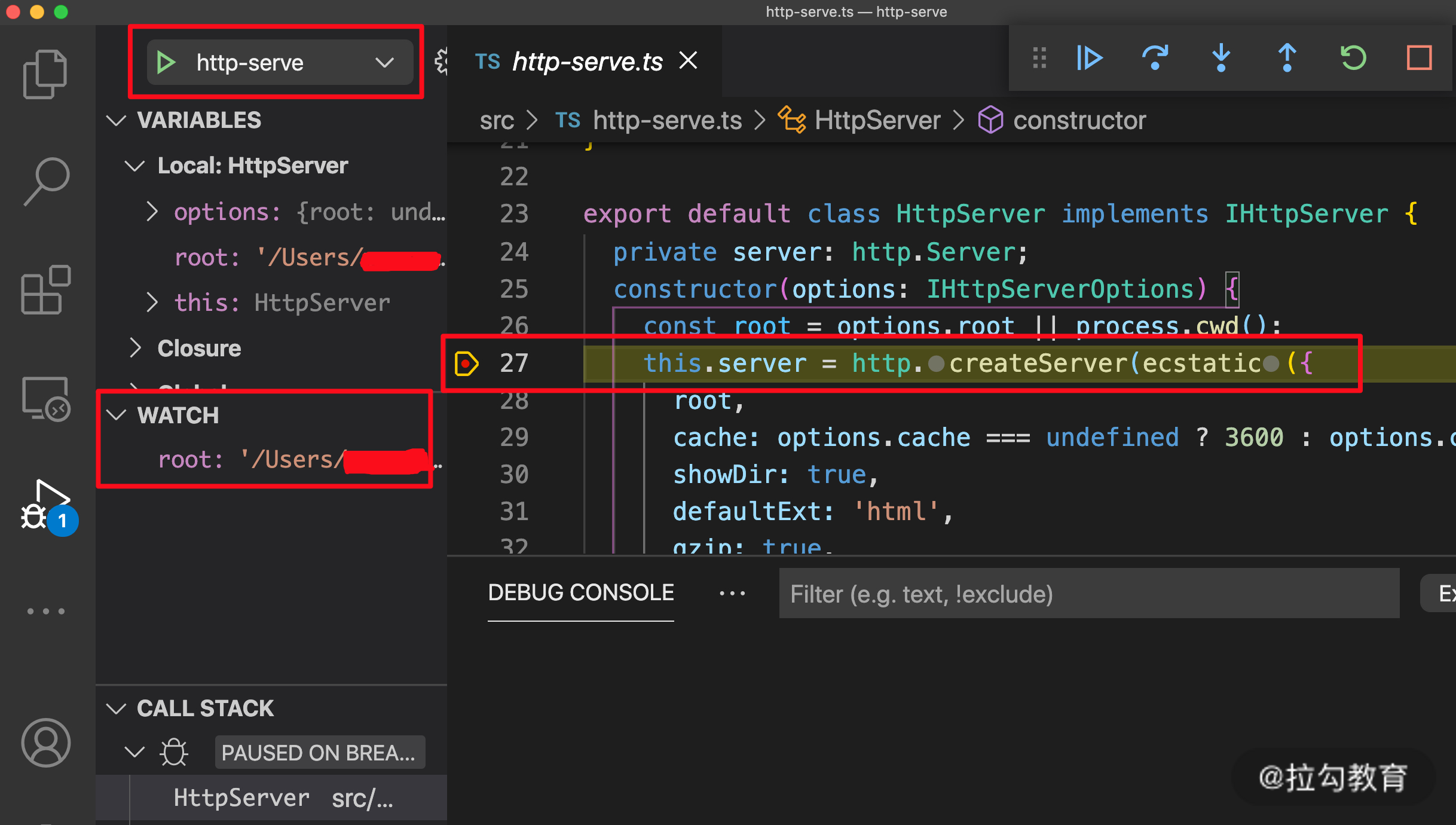Viewport: 1456px width, 825px height.
Task: Click the Continue debug button
Action: tap(1089, 59)
